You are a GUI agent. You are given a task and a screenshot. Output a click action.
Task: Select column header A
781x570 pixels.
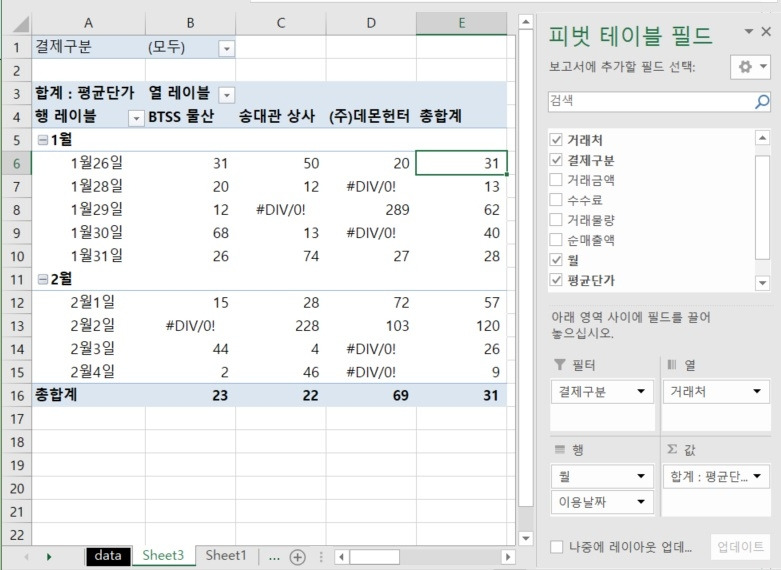click(89, 23)
